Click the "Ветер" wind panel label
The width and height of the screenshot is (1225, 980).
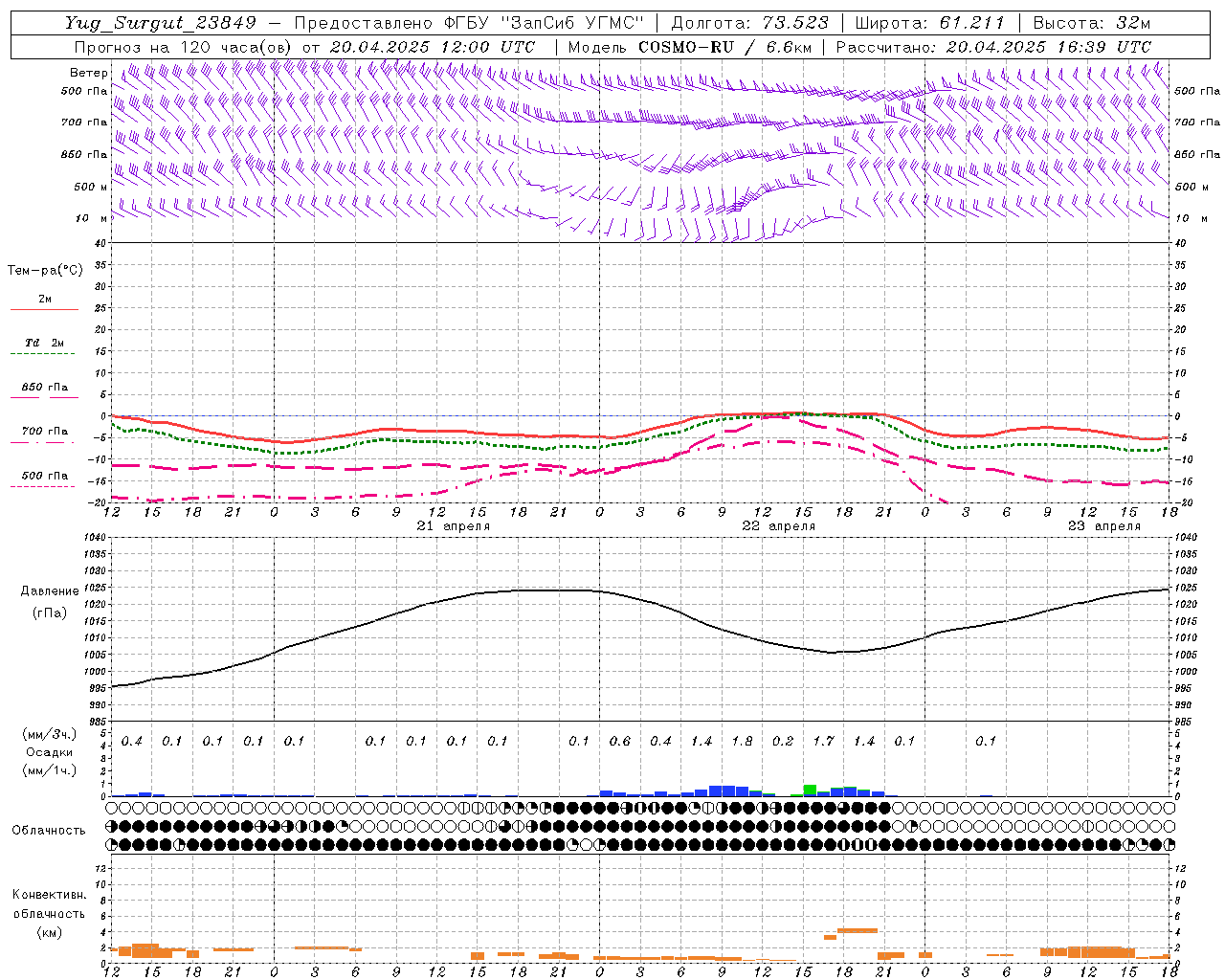click(89, 73)
